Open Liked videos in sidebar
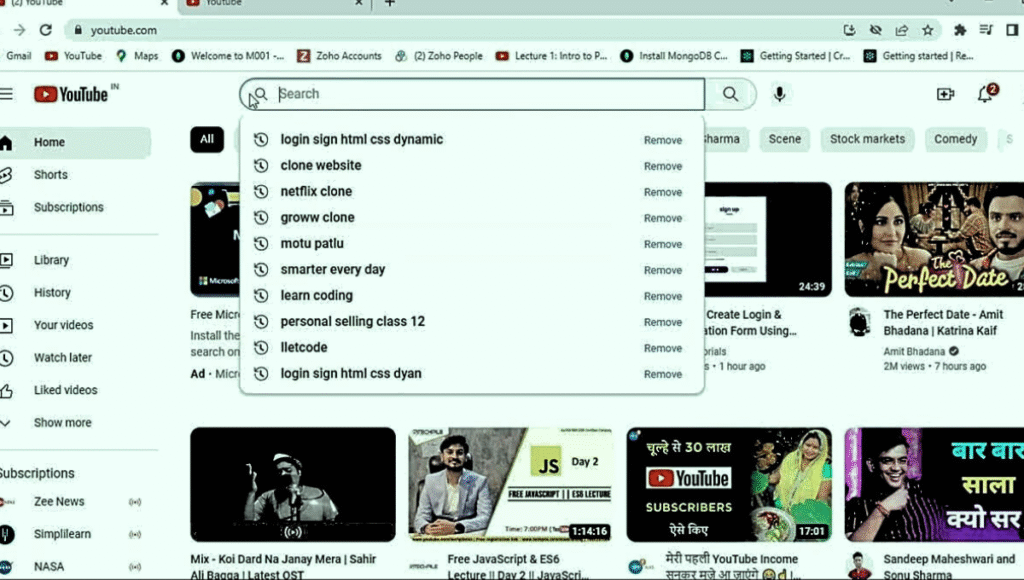1024x580 pixels. (x=65, y=391)
